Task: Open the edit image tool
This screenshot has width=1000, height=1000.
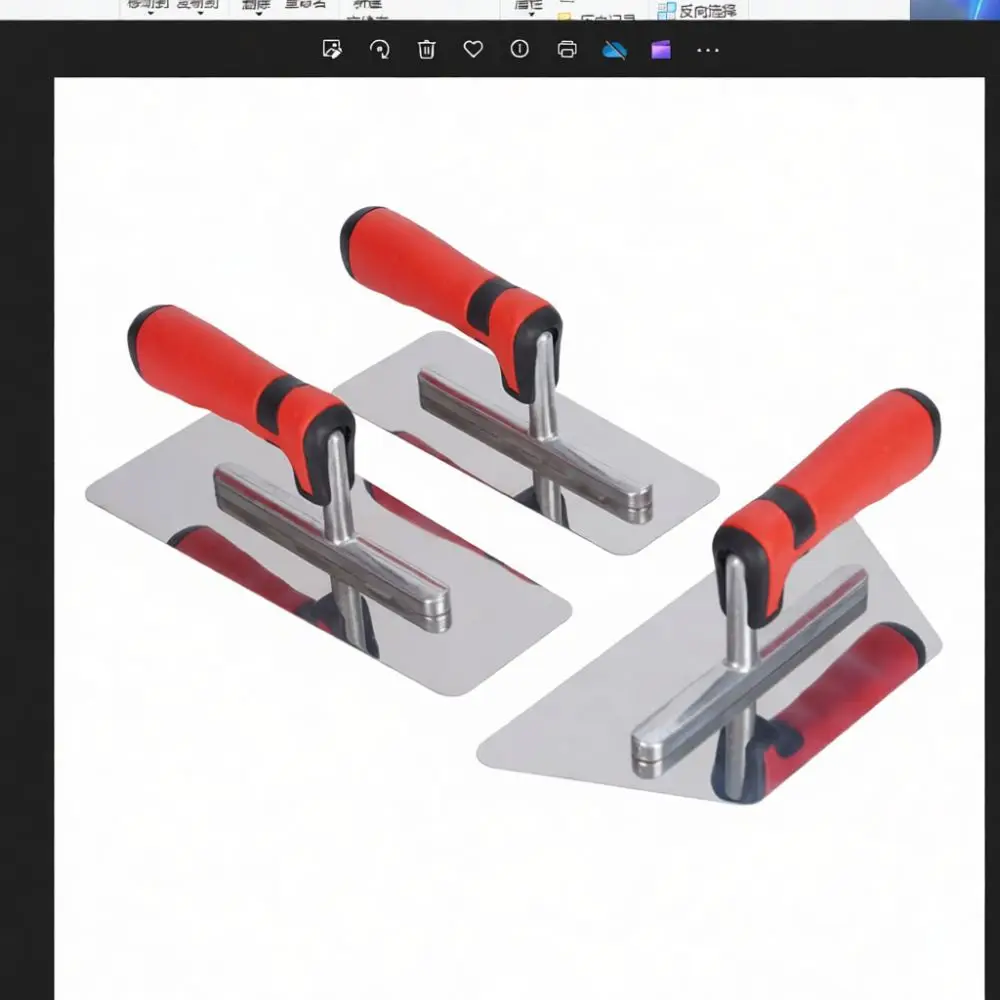Action: [x=332, y=49]
